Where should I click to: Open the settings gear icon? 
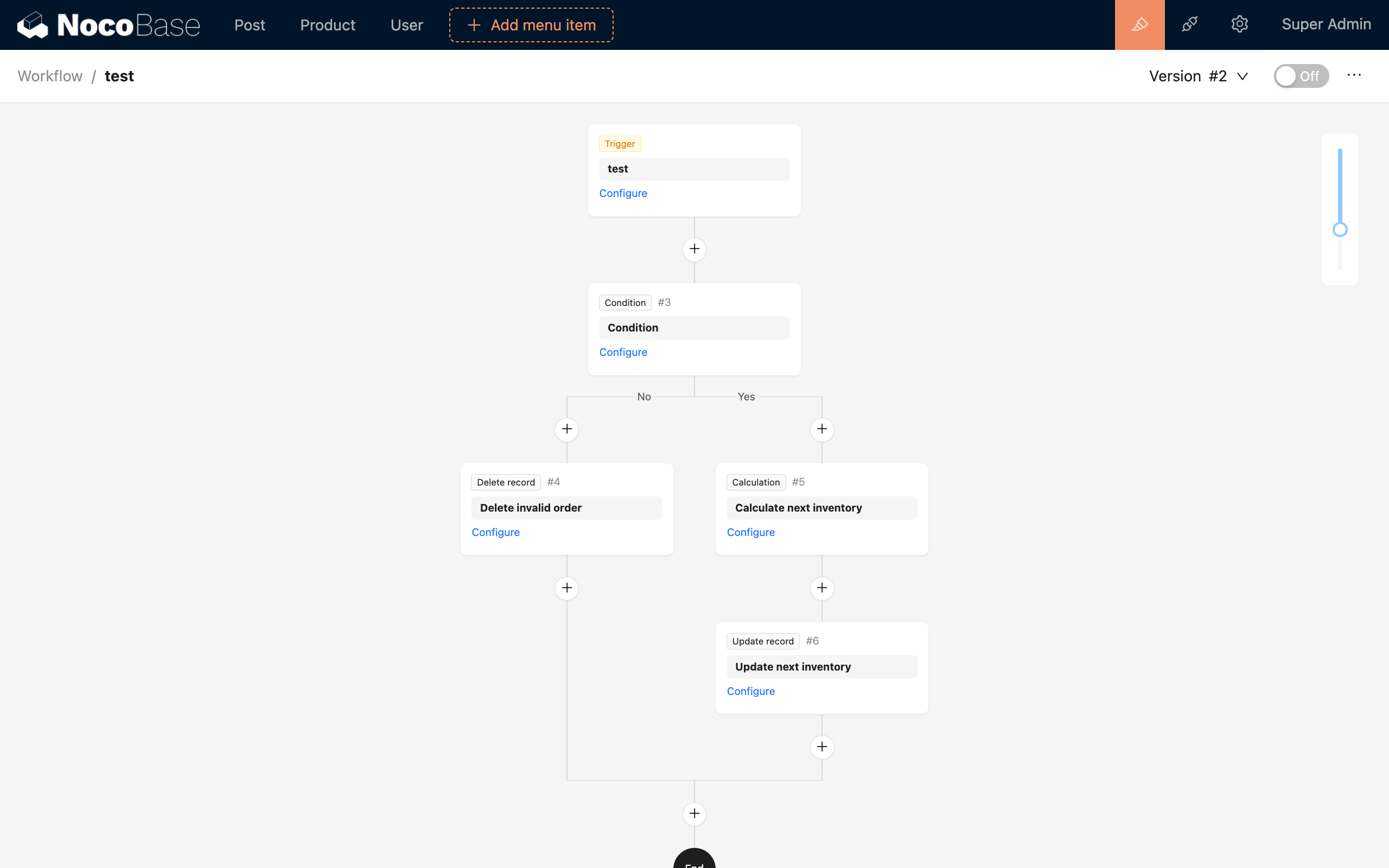coord(1240,25)
